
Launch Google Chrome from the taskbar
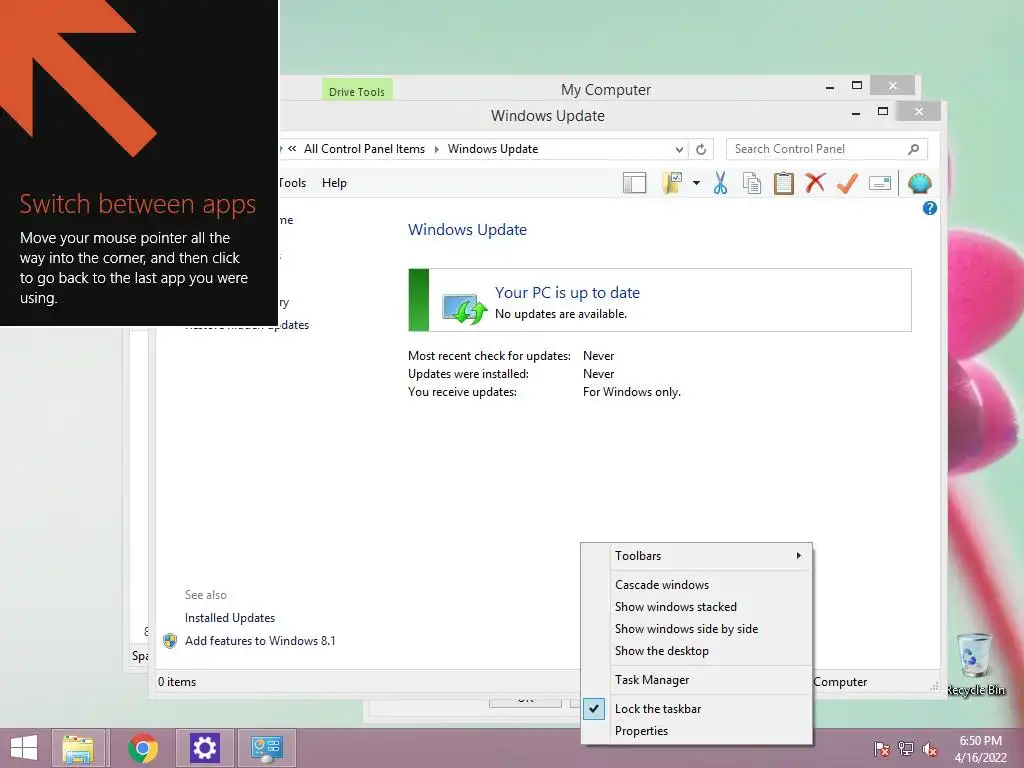pyautogui.click(x=142, y=748)
